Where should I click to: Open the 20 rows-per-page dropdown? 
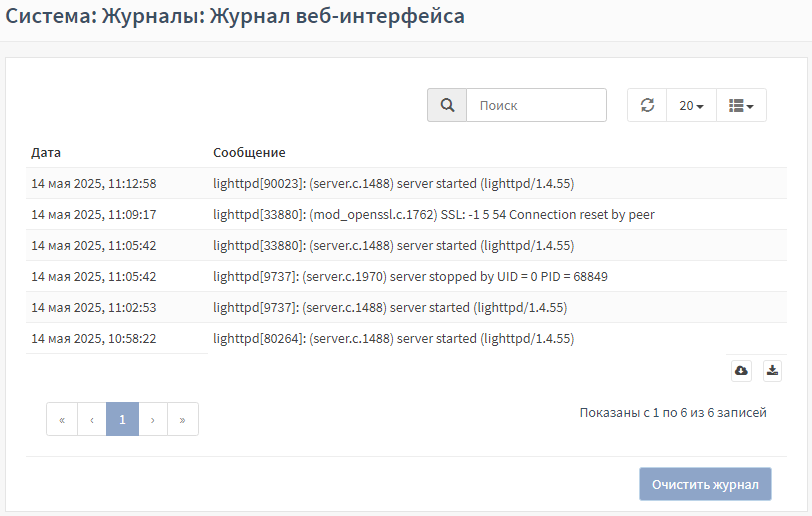[x=691, y=105]
